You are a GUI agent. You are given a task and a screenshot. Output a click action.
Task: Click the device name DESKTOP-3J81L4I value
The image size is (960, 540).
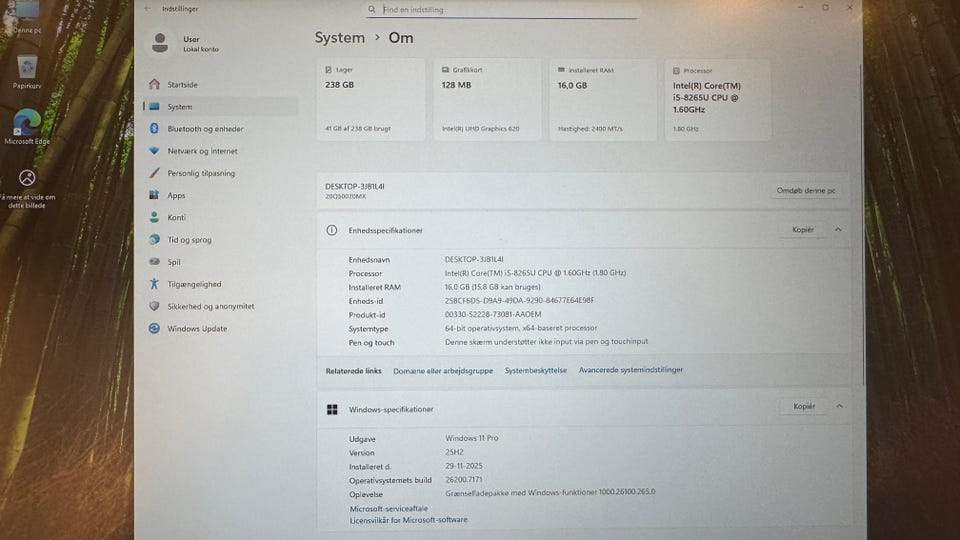tap(474, 259)
